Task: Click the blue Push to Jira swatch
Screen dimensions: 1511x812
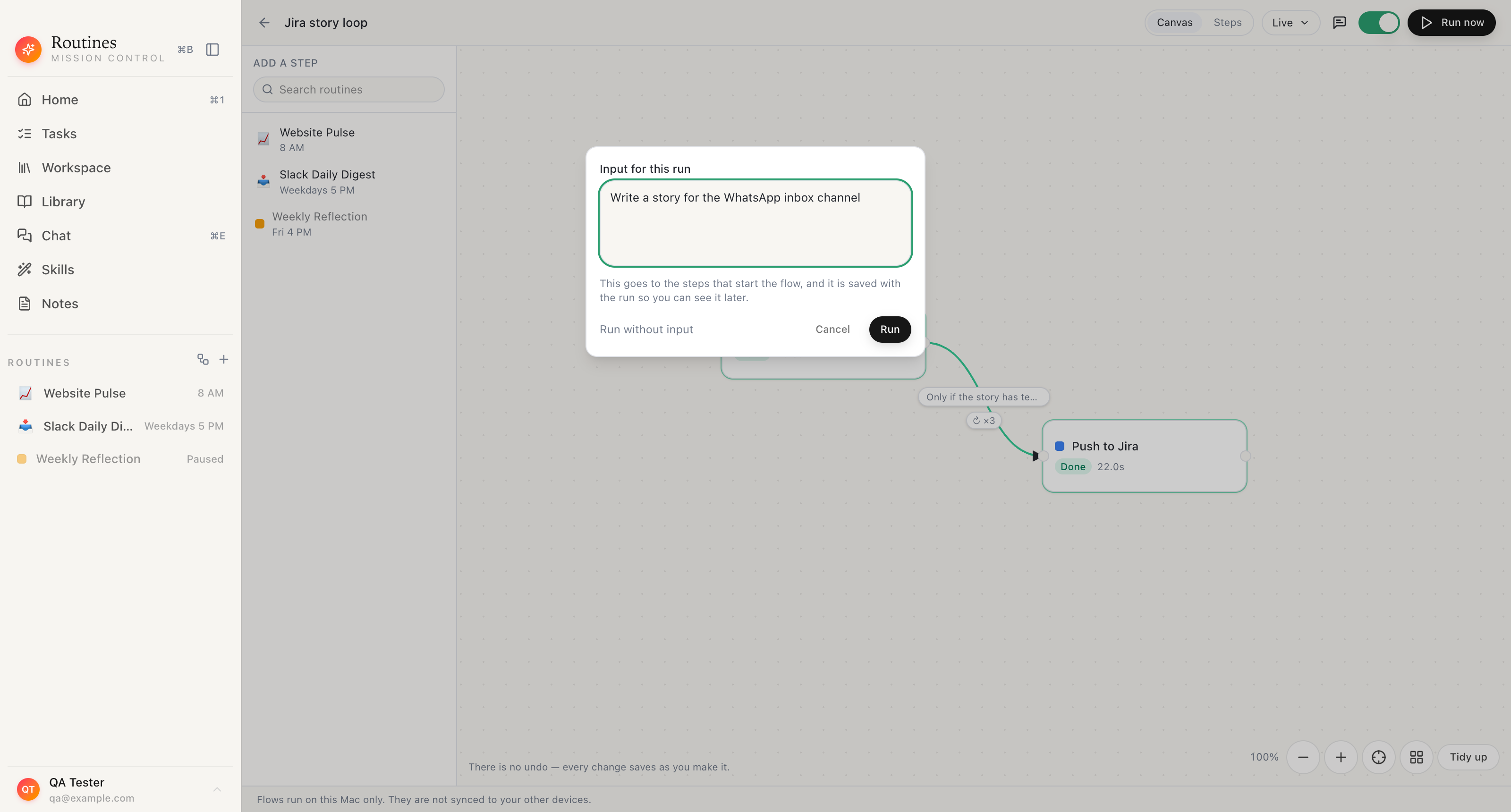Action: [1059, 446]
